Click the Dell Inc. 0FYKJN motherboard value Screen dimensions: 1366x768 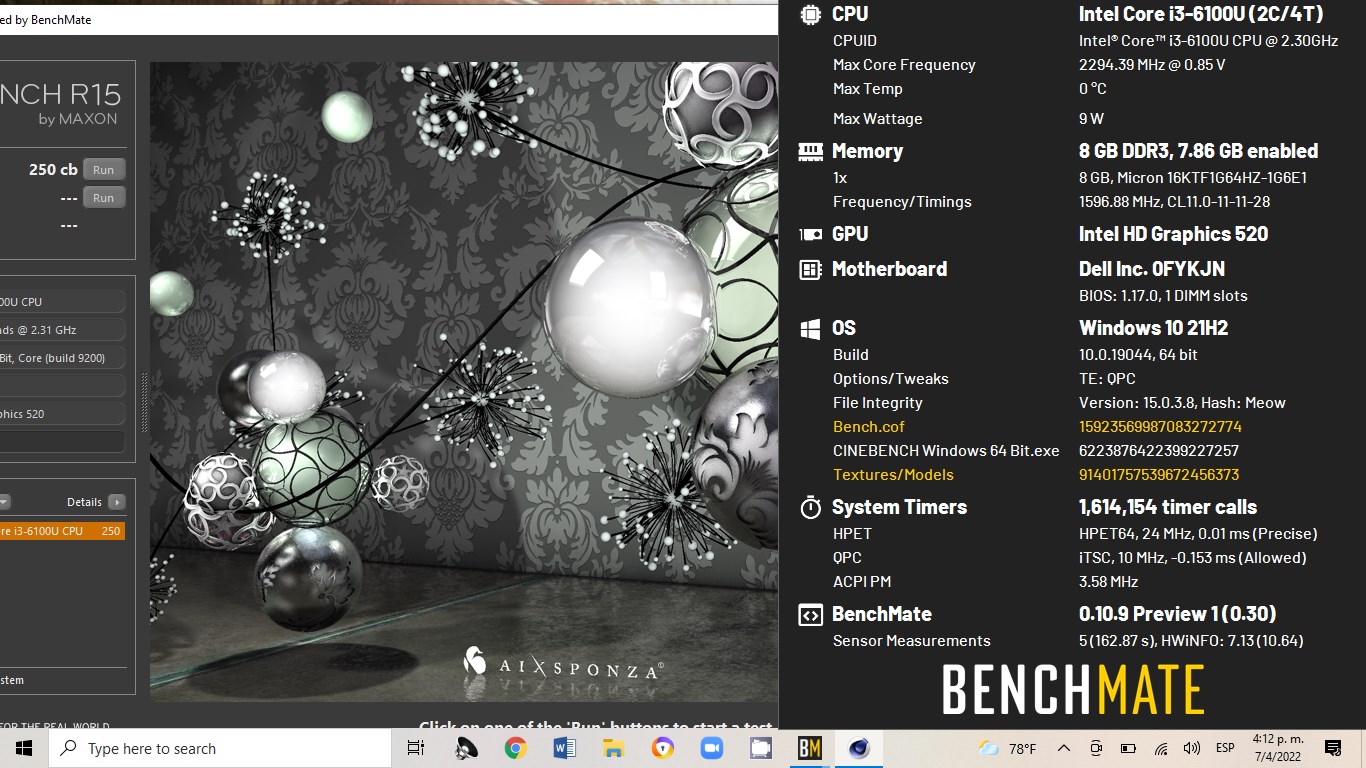(1152, 269)
